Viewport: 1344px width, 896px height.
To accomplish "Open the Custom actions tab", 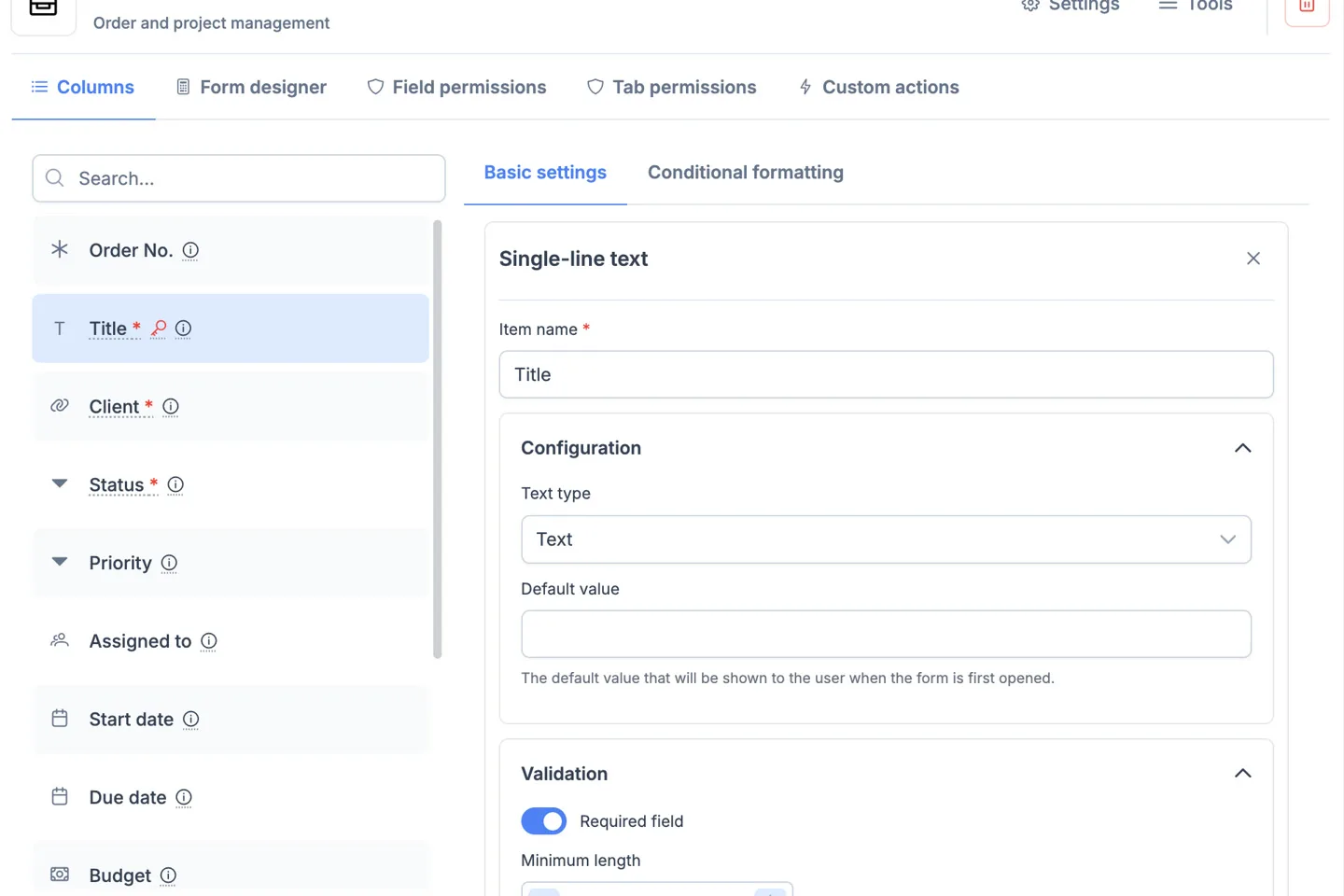I will tap(889, 87).
